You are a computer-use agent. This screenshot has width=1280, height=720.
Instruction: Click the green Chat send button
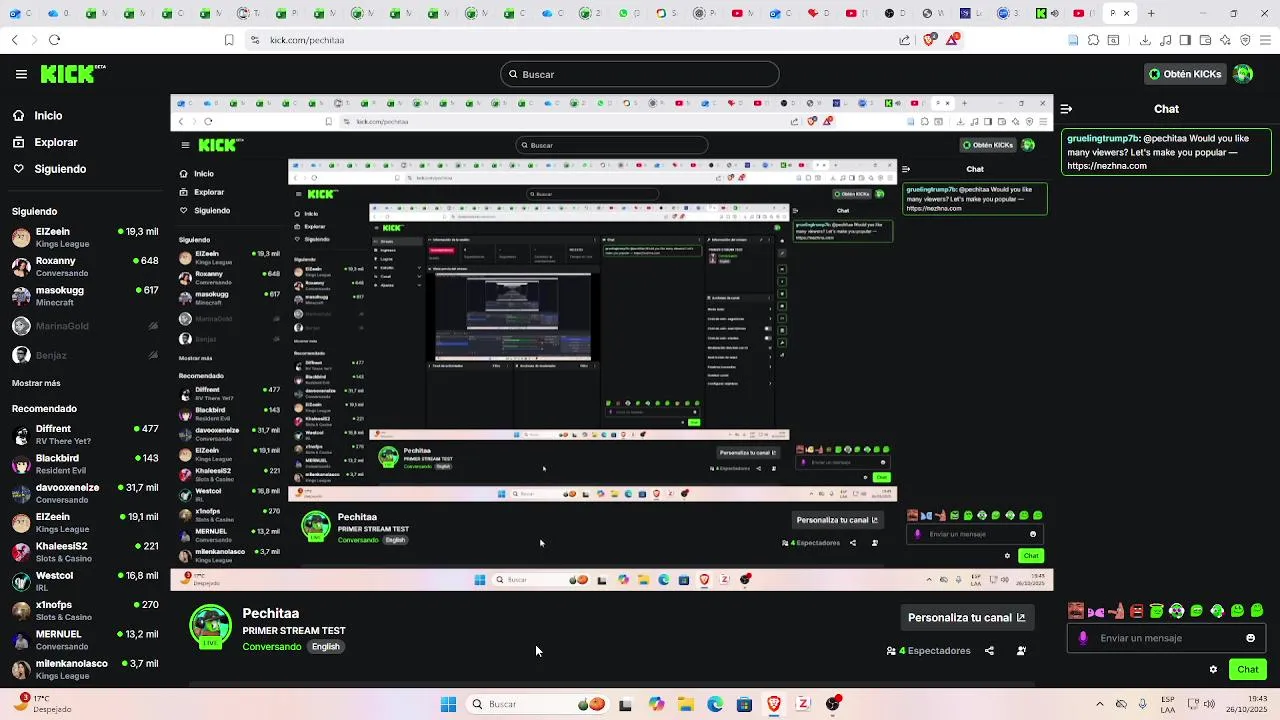(x=1247, y=670)
